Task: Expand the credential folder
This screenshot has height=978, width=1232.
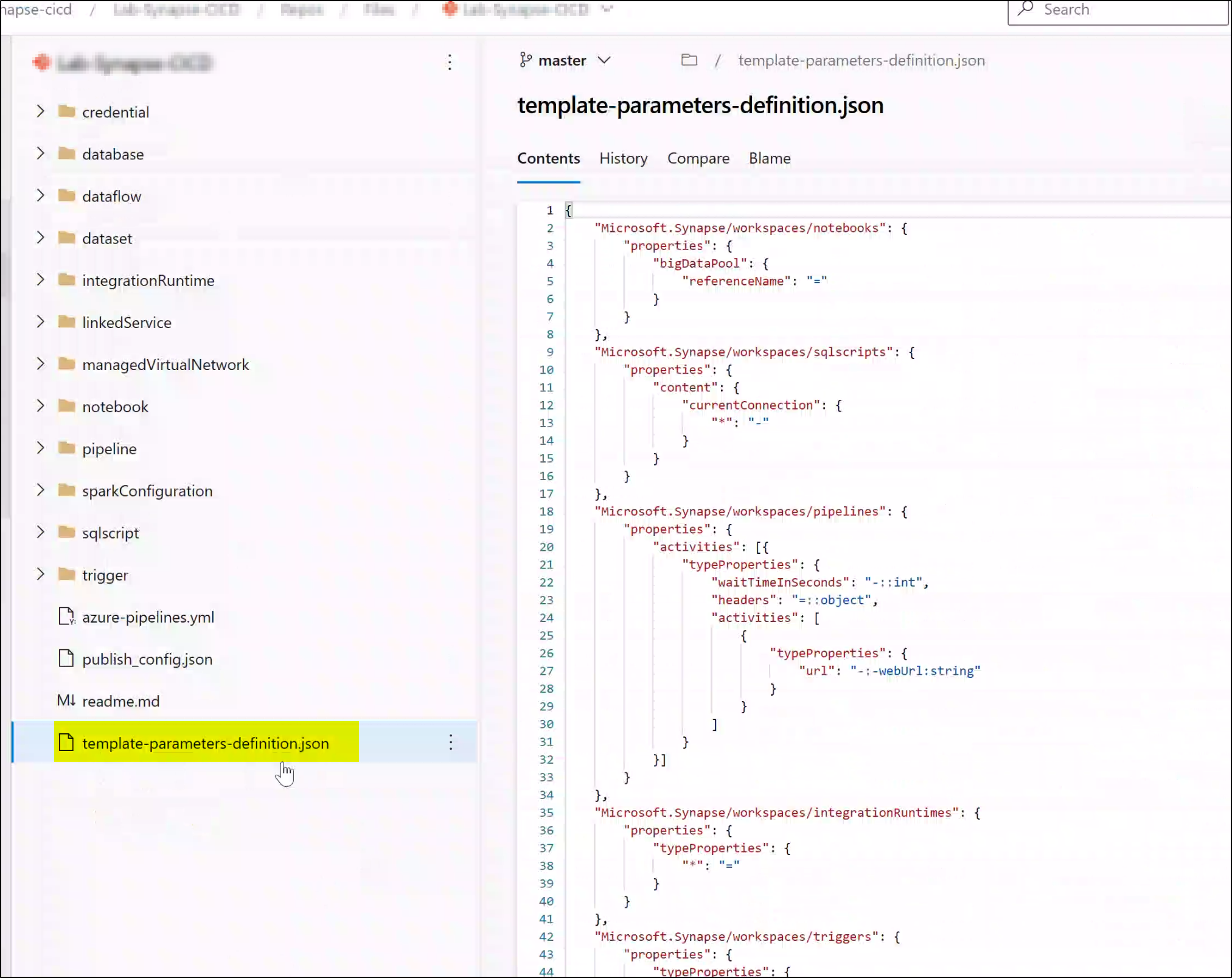Action: pyautogui.click(x=39, y=111)
